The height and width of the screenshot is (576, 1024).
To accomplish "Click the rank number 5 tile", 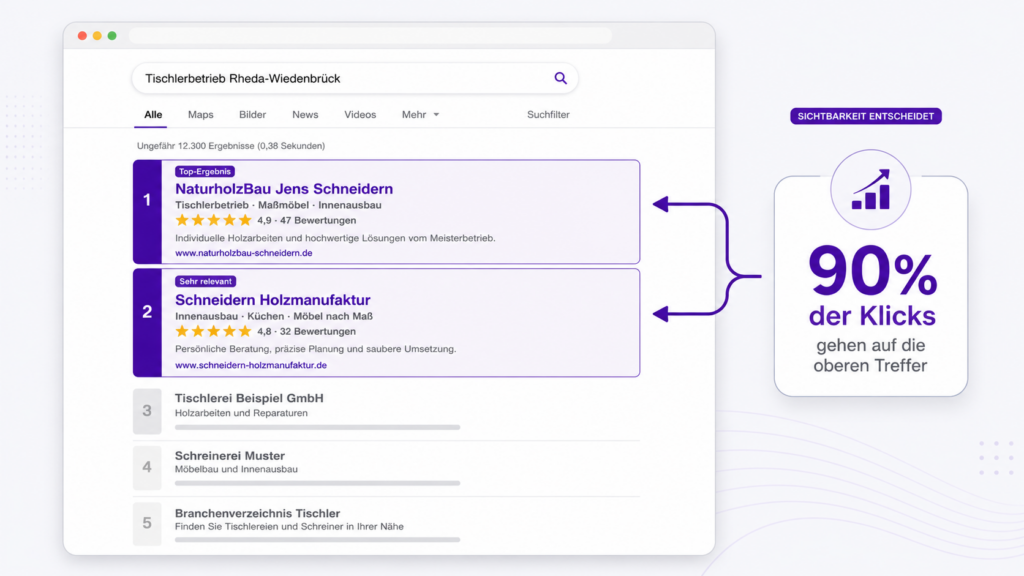I will tap(147, 524).
